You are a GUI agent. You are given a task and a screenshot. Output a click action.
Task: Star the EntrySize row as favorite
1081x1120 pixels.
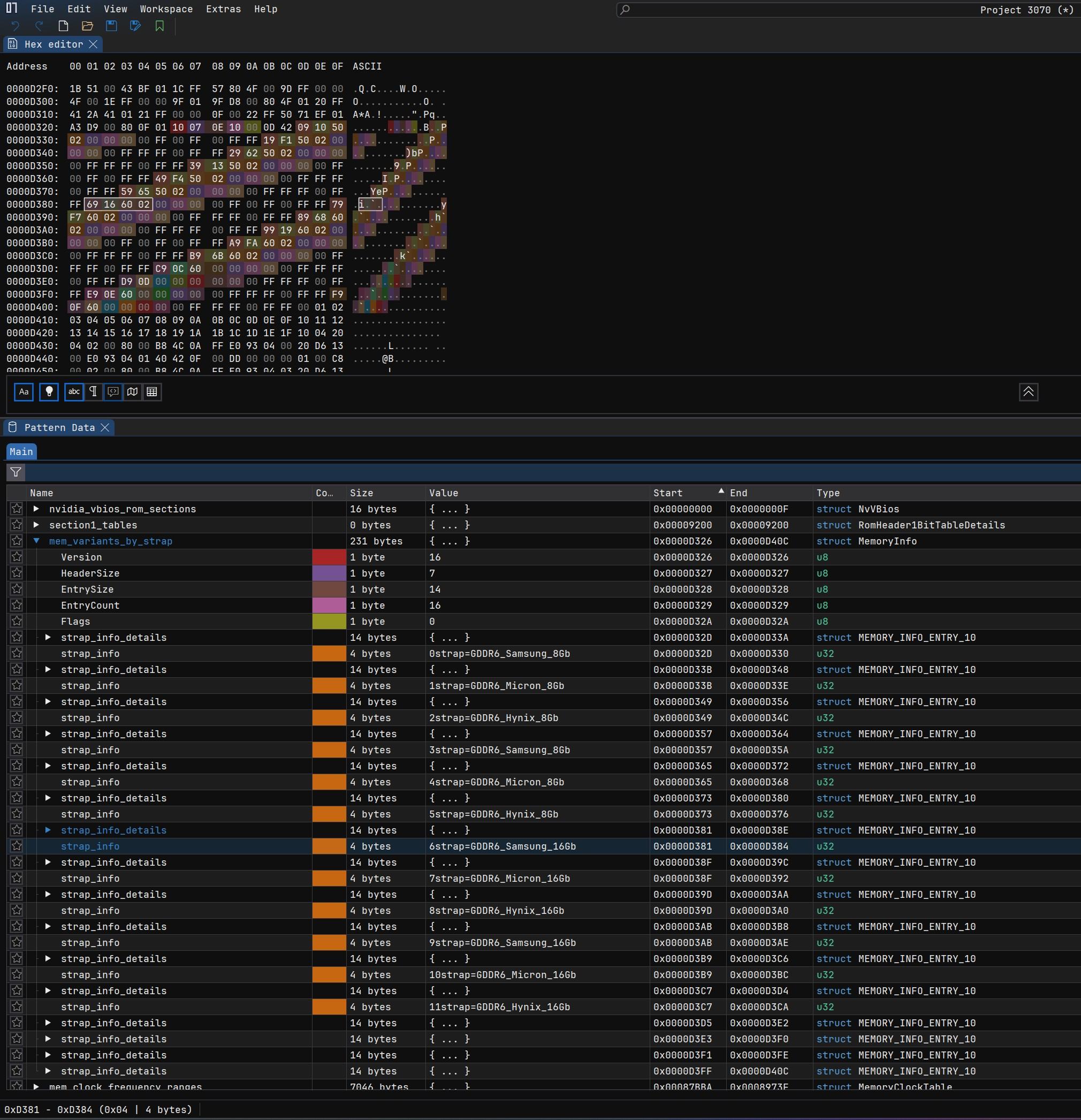[x=17, y=589]
